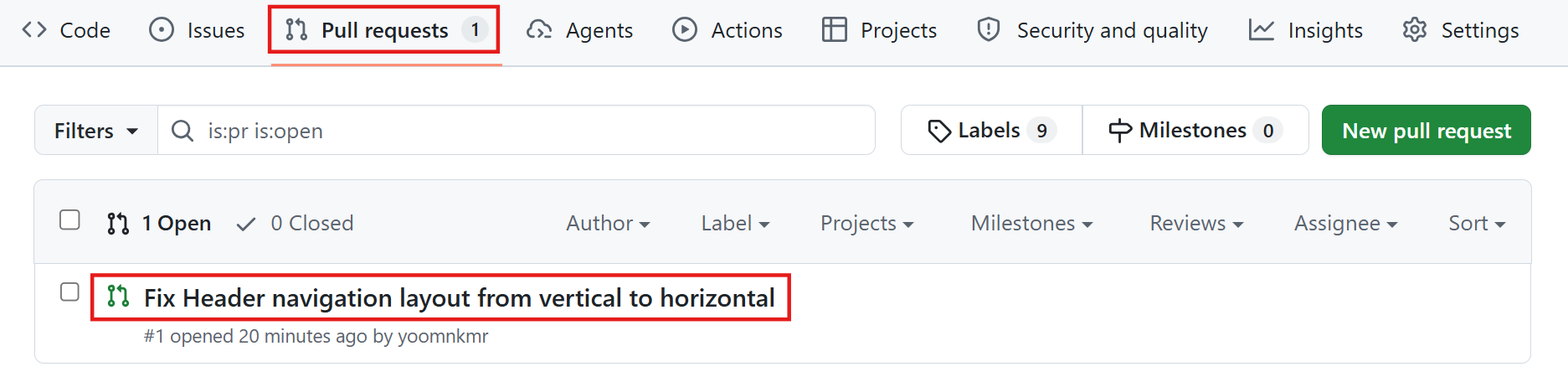Image resolution: width=1568 pixels, height=377 pixels.
Task: Click the Actions play icon
Action: pos(685,30)
